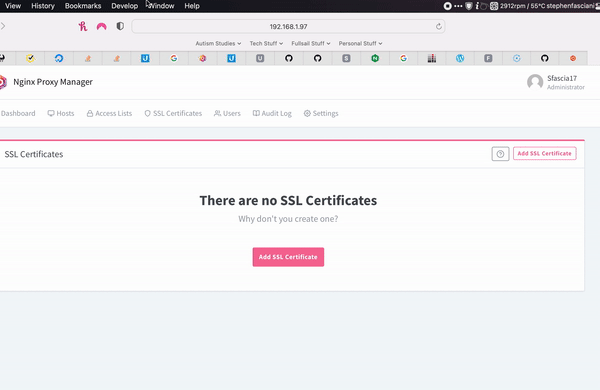Screen dimensions: 600x390
Task: Click the 'There are no SSL Certificates' heading
Action: pos(288,201)
